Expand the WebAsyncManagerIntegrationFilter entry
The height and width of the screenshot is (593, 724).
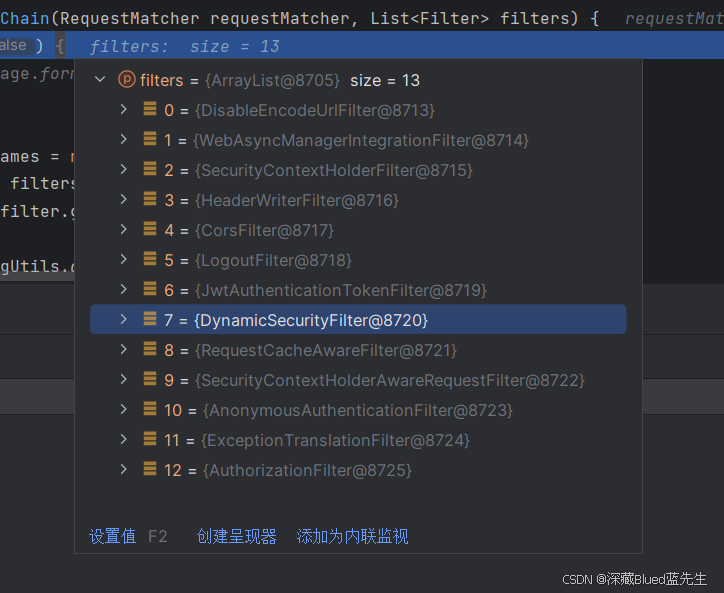coord(123,139)
